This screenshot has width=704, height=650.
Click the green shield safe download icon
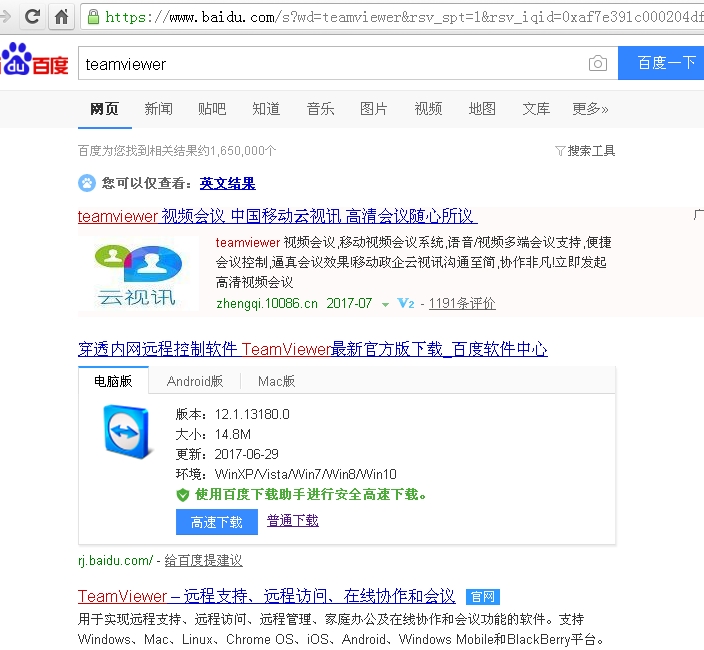tap(183, 495)
